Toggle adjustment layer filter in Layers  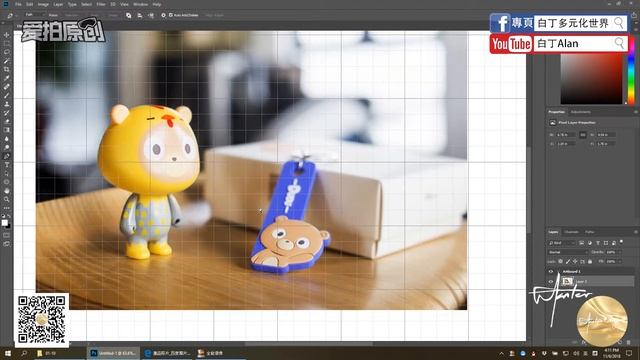pos(590,243)
